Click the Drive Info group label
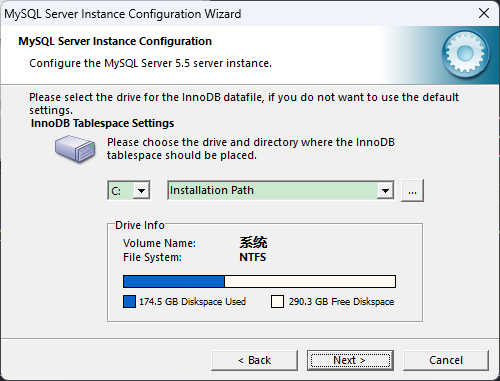 click(140, 225)
